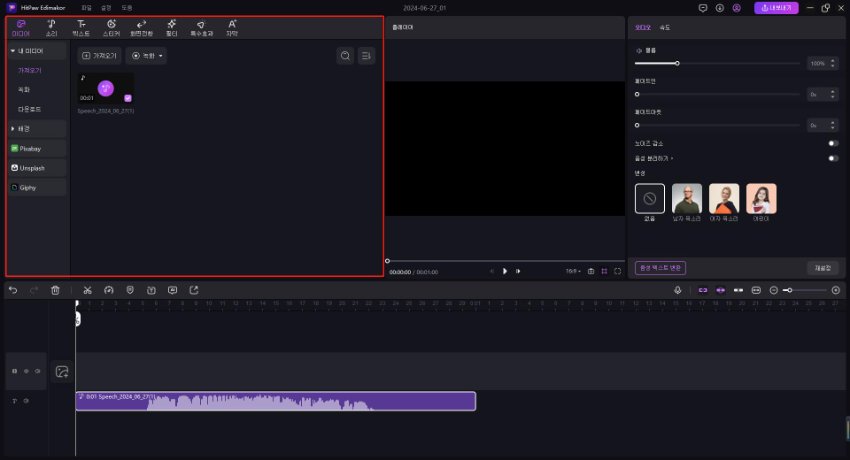Search media with the magnifier icon
This screenshot has height=460, width=850.
click(x=345, y=56)
